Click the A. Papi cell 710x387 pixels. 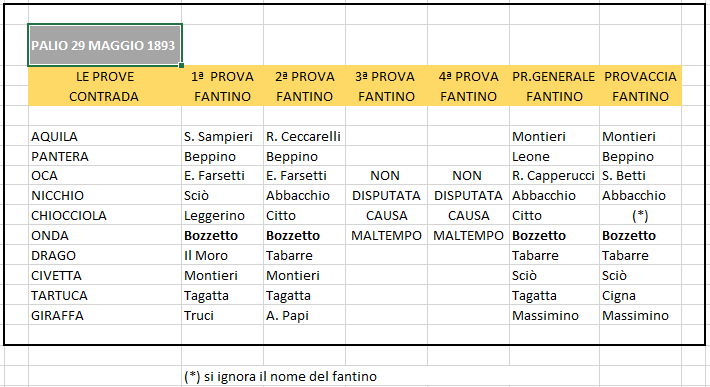pos(304,315)
